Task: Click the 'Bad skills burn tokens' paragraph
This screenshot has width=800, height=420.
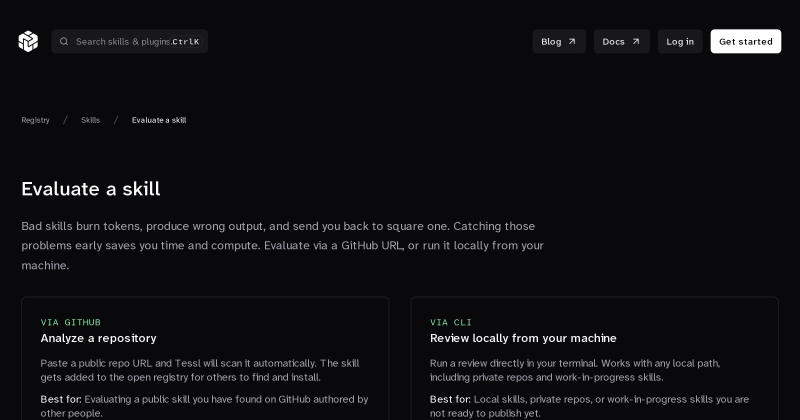Action: 283,245
